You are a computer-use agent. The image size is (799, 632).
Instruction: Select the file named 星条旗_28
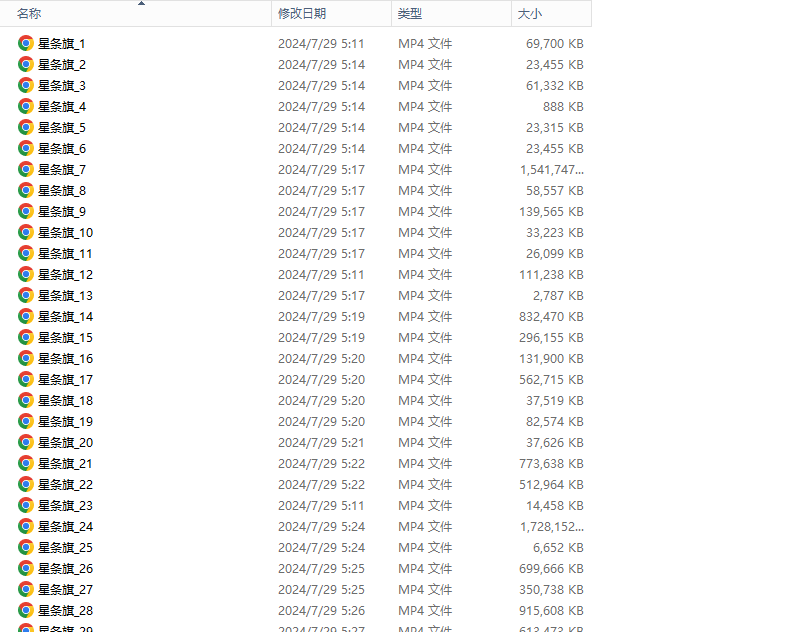65,611
